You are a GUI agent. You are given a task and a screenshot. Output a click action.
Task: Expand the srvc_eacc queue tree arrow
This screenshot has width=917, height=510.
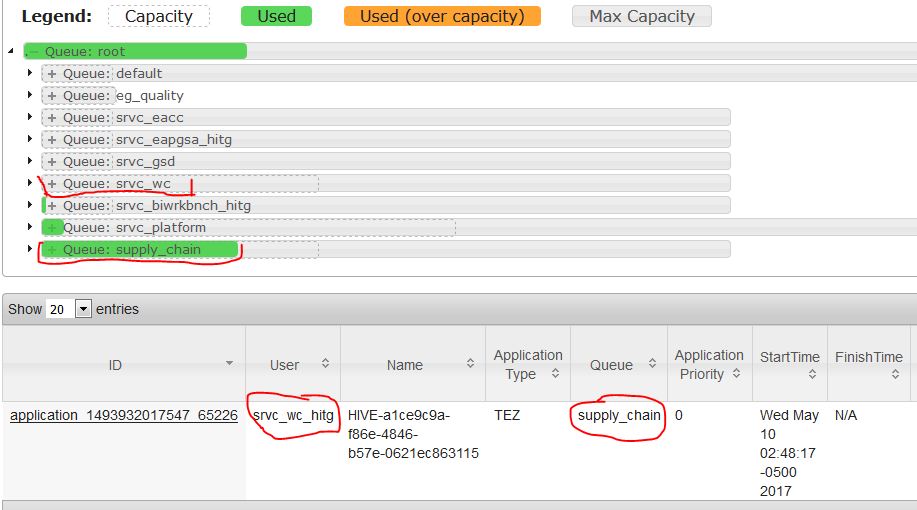pyautogui.click(x=30, y=117)
